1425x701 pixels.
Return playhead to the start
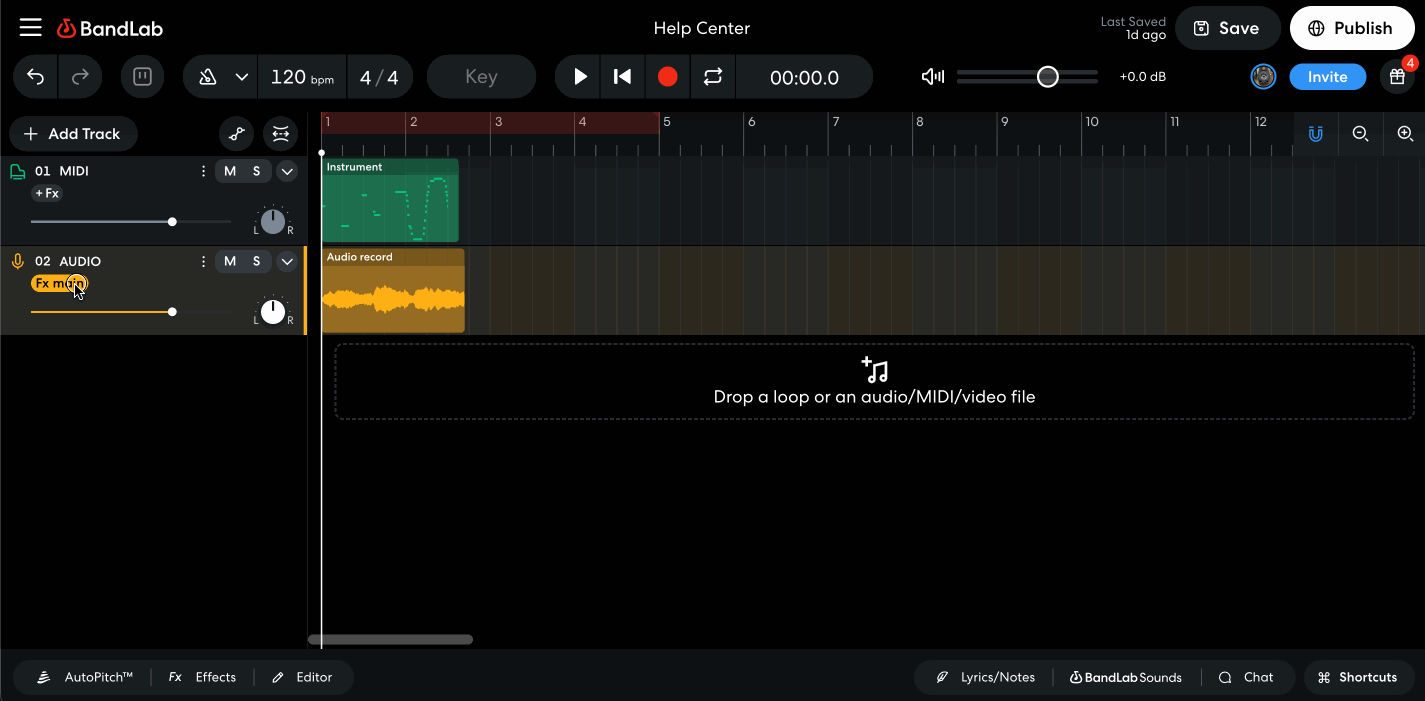point(622,77)
